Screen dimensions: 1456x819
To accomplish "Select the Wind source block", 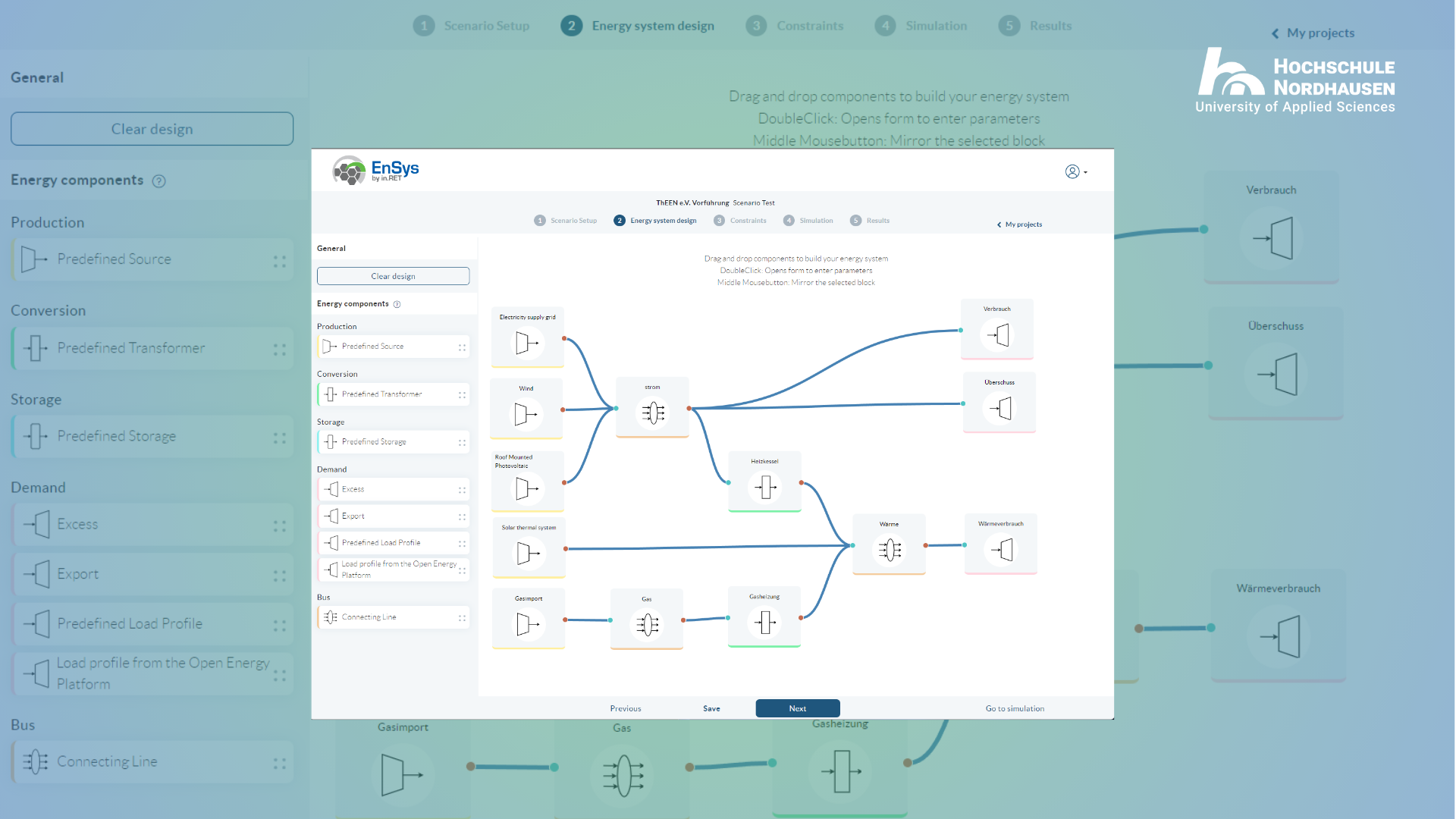I will (x=526, y=409).
